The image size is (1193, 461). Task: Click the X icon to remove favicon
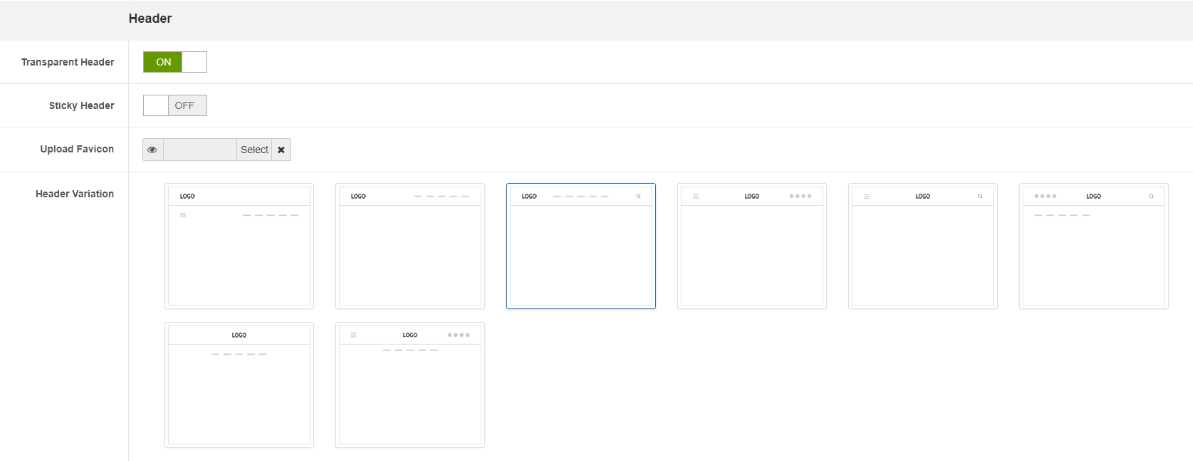(281, 150)
